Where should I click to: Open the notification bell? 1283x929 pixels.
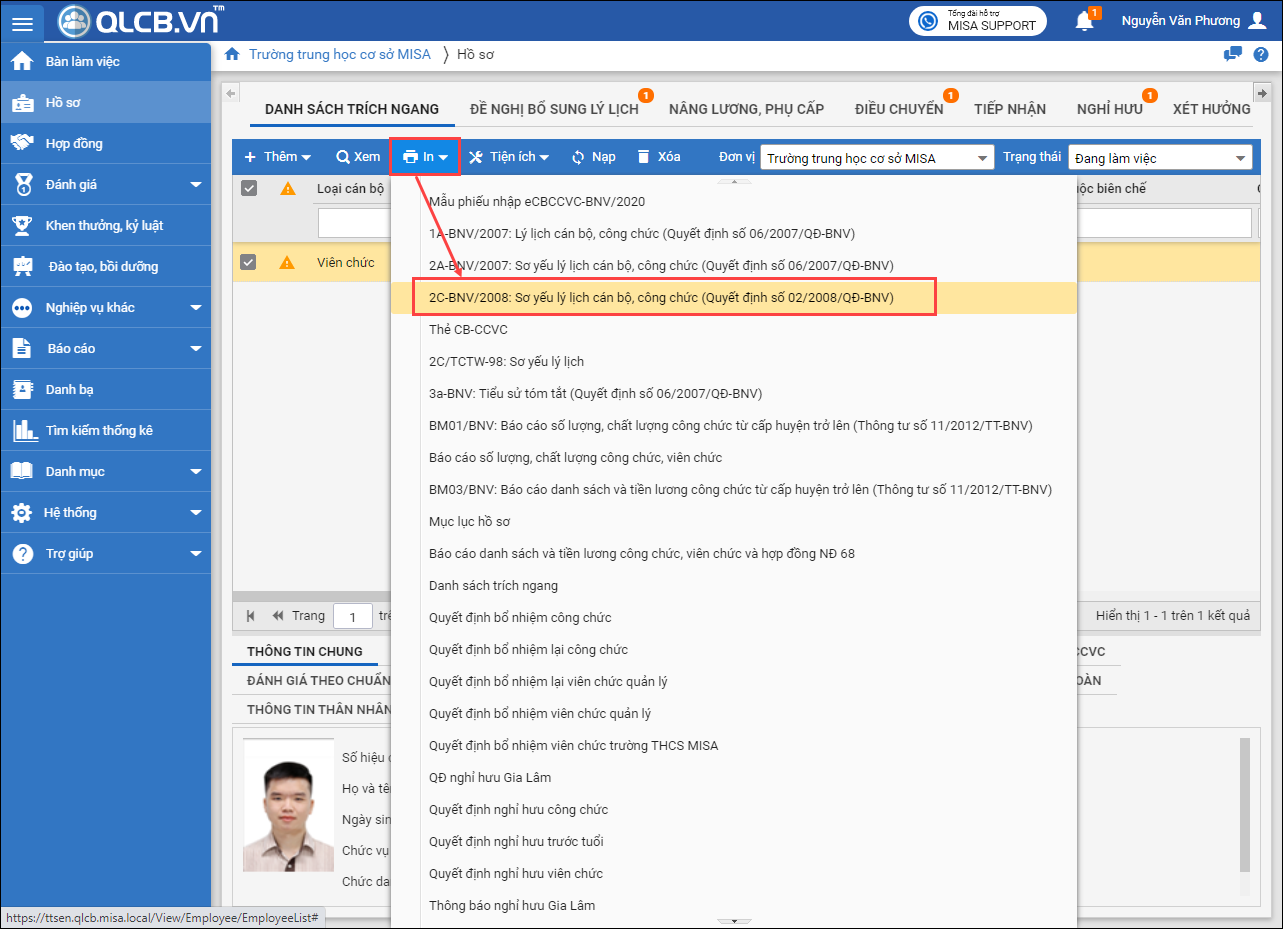pos(1085,21)
